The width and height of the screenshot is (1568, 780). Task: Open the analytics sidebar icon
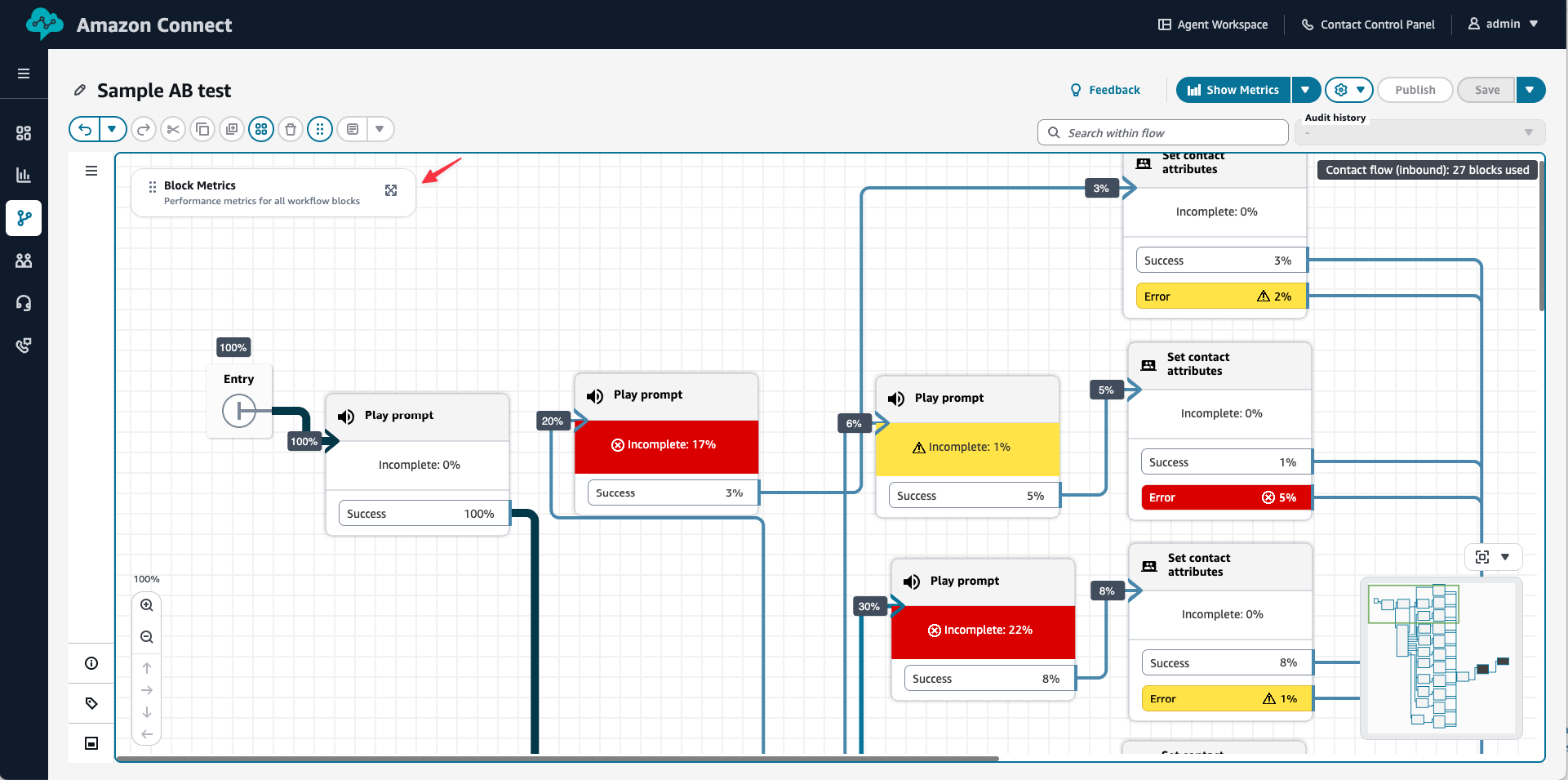(x=24, y=175)
